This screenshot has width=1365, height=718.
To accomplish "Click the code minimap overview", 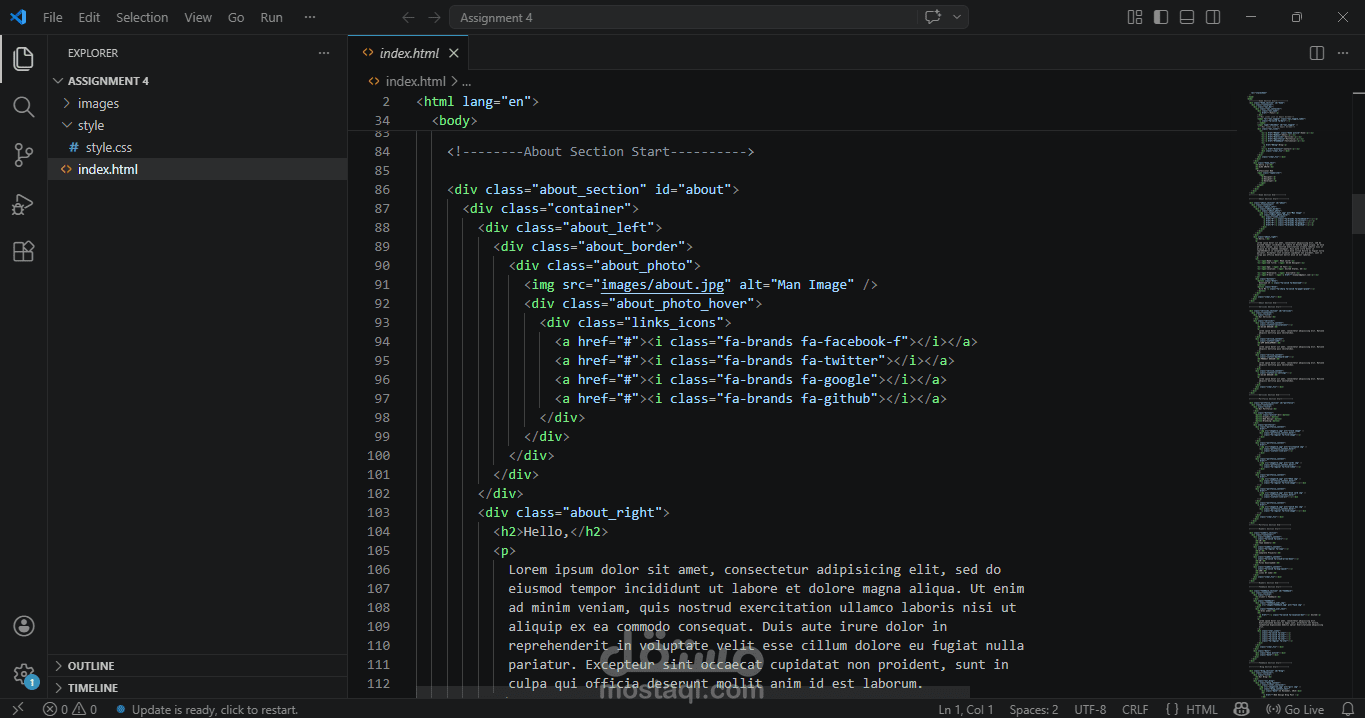I will (1290, 400).
